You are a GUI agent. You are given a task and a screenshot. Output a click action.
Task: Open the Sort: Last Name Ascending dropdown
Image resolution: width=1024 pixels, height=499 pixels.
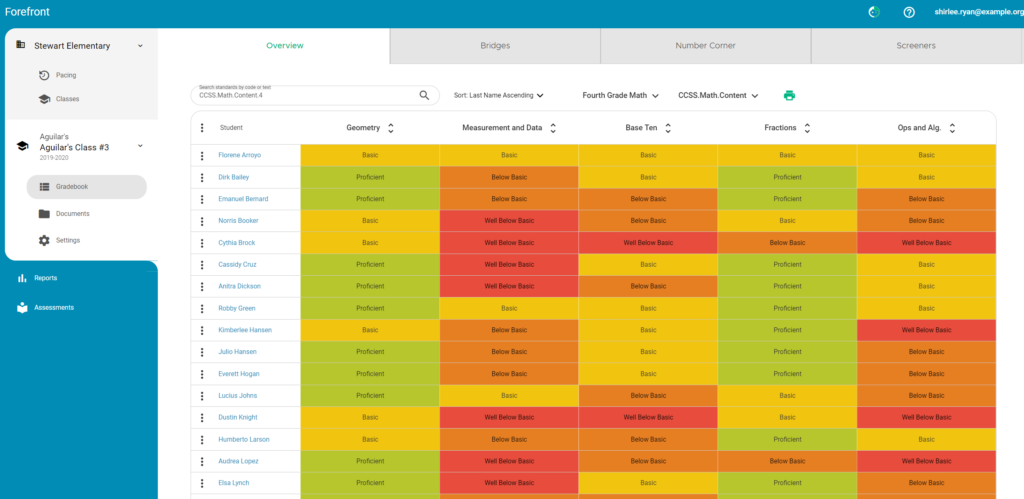pos(499,96)
